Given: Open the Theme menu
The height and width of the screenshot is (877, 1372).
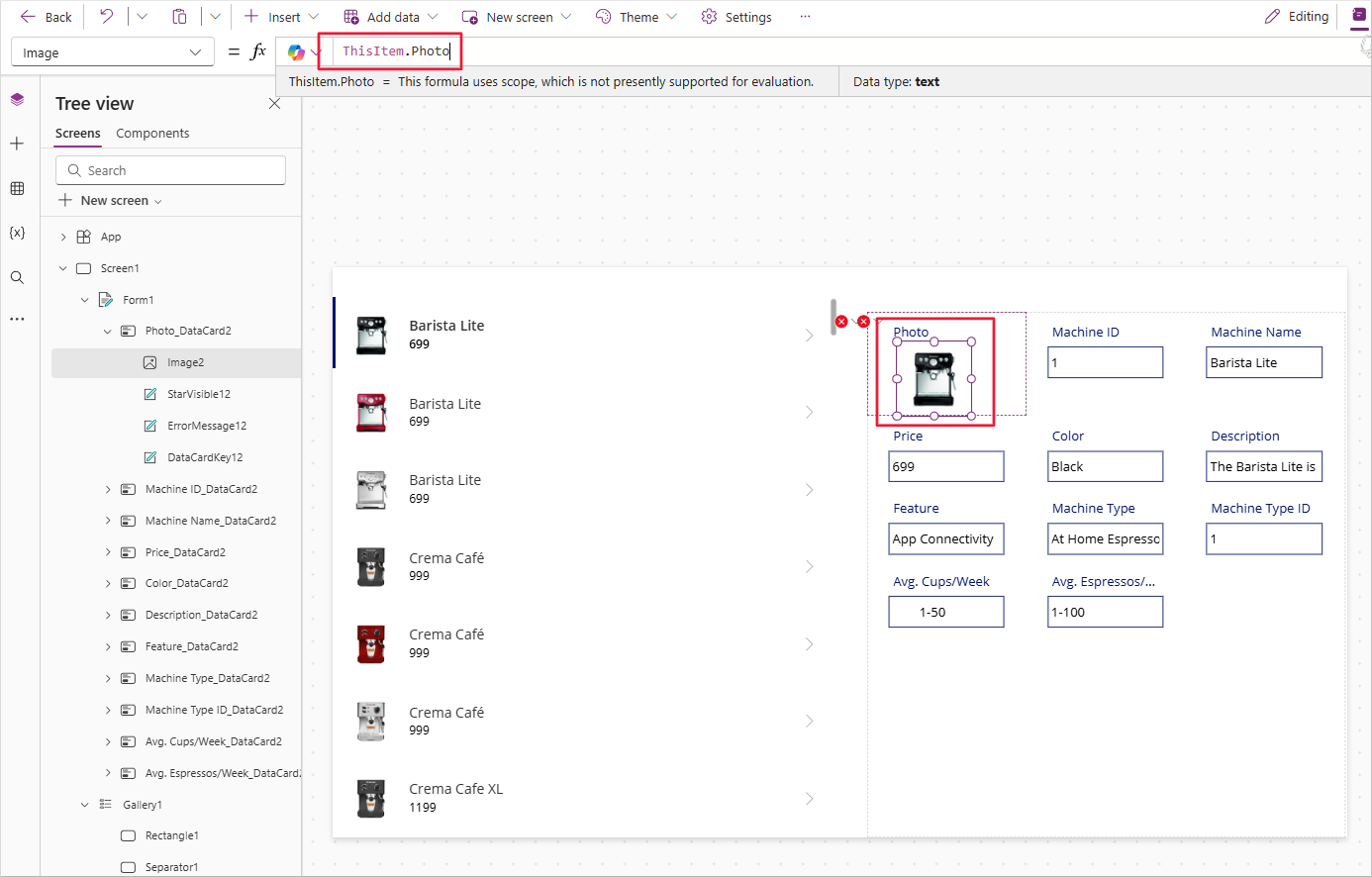Looking at the screenshot, I should pyautogui.click(x=637, y=17).
